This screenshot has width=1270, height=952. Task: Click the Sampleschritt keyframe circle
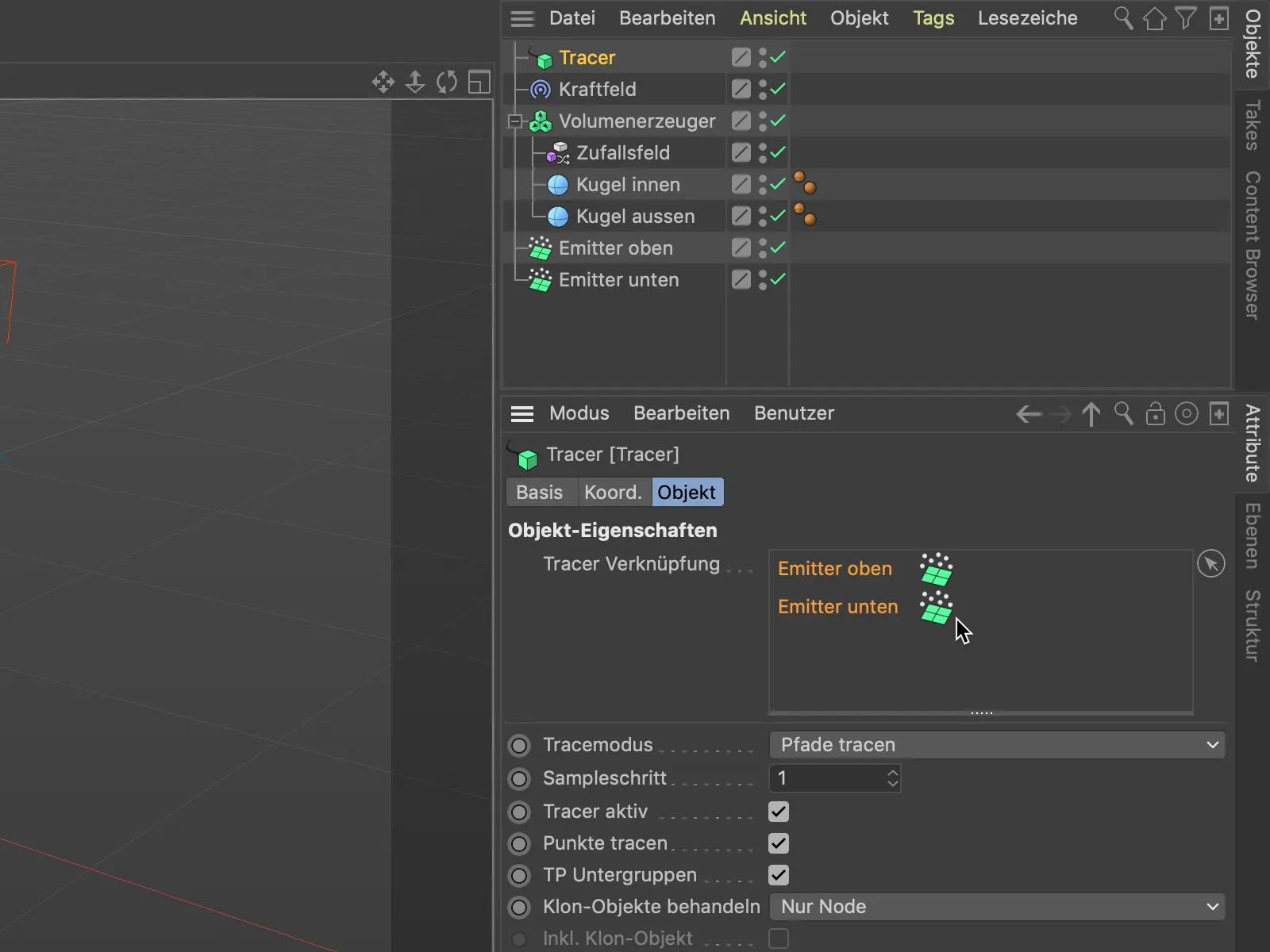point(519,779)
